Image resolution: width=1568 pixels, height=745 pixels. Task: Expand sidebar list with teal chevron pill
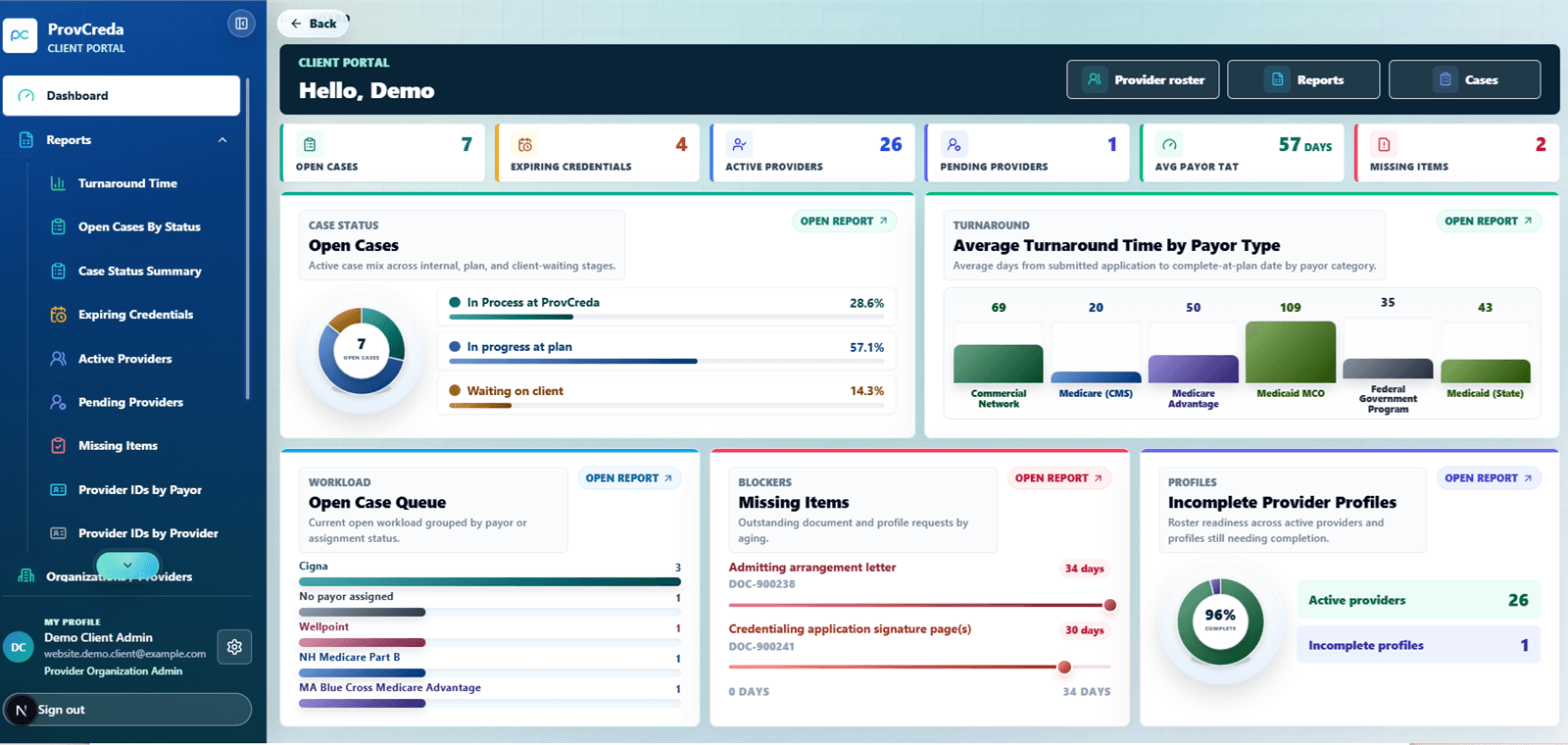tap(127, 565)
